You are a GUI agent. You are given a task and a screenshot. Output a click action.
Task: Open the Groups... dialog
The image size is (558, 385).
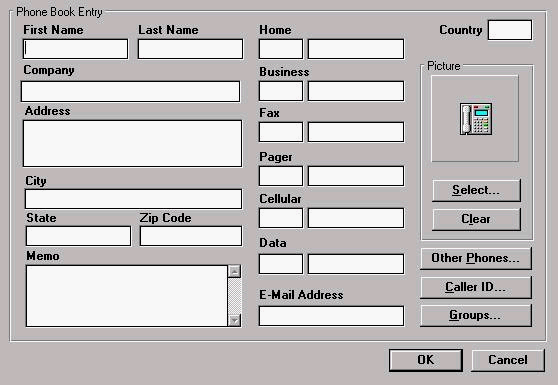[476, 315]
